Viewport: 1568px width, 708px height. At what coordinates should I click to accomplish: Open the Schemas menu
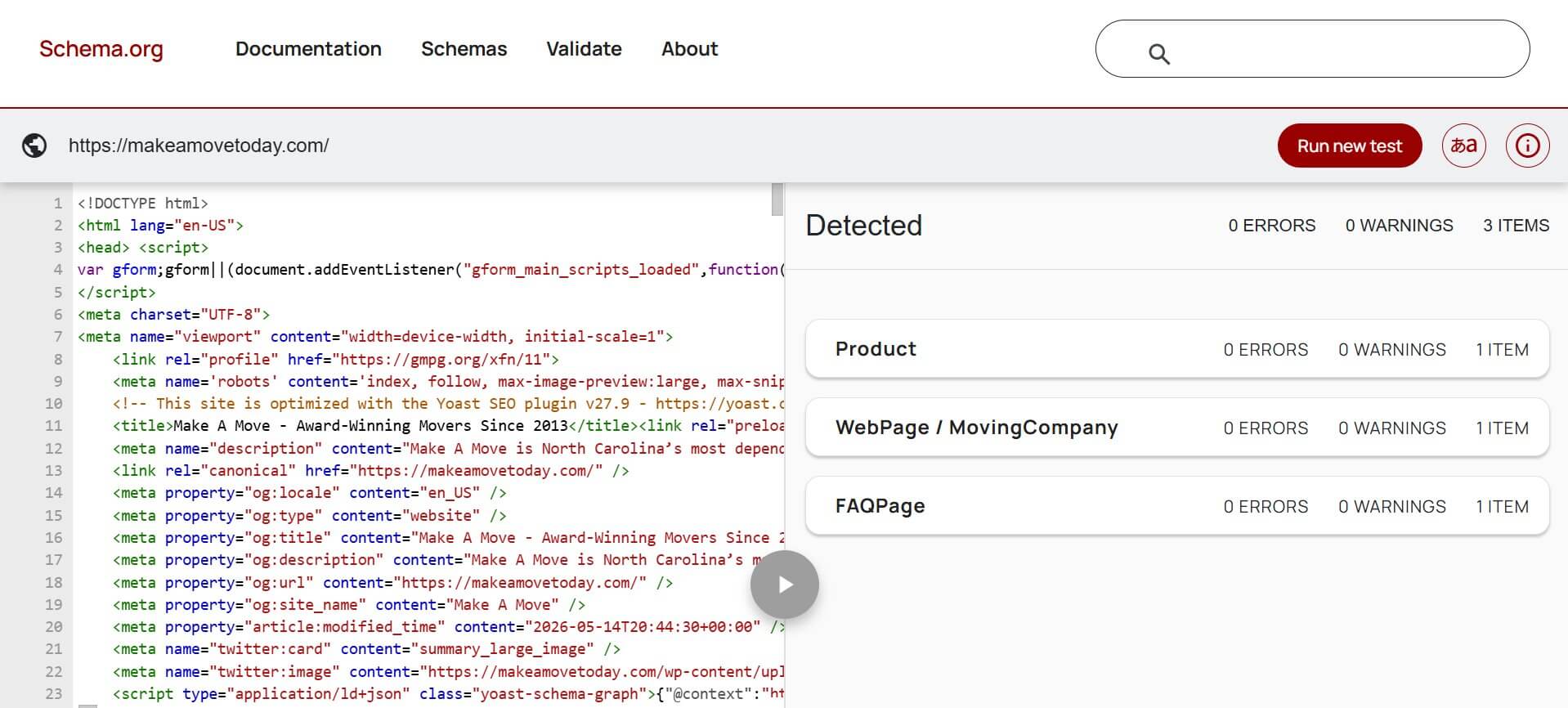tap(464, 49)
